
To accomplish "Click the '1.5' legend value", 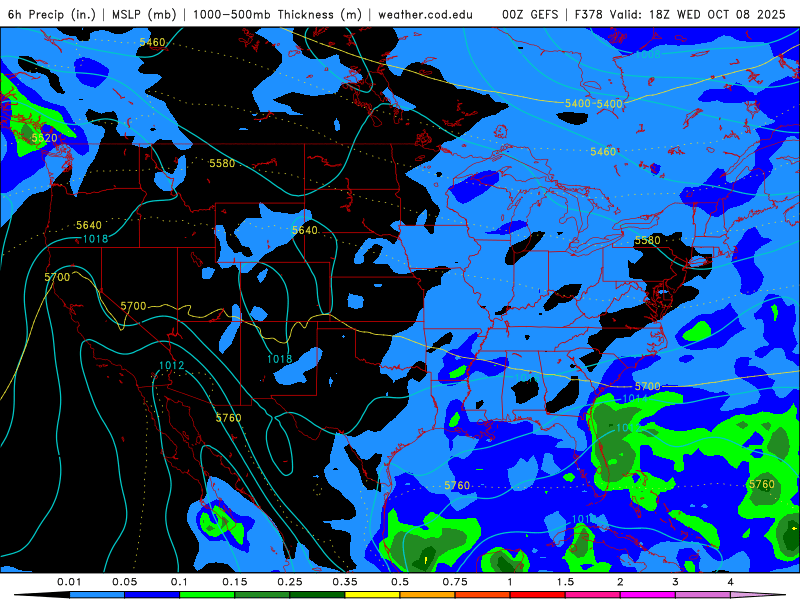I will [565, 582].
